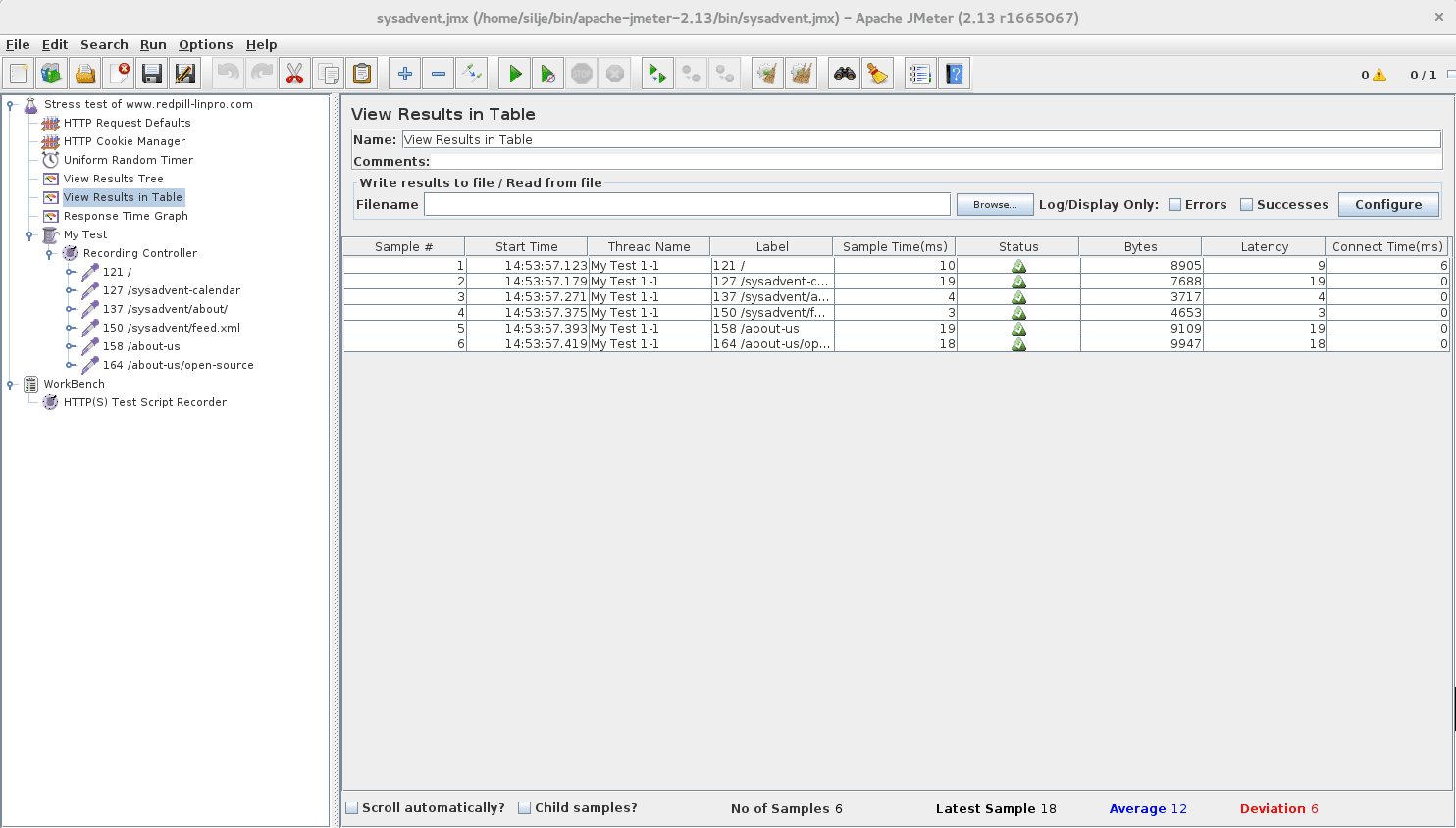Open the Options menu
This screenshot has width=1456, height=828.
[206, 45]
